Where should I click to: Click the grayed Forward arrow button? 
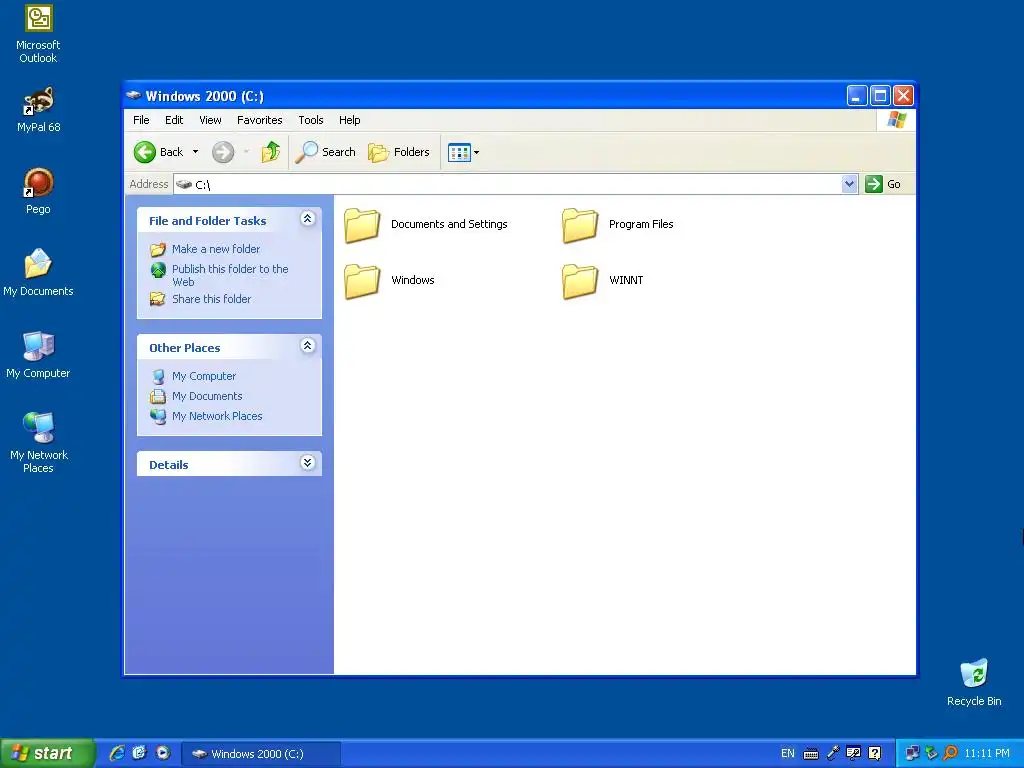tap(223, 152)
